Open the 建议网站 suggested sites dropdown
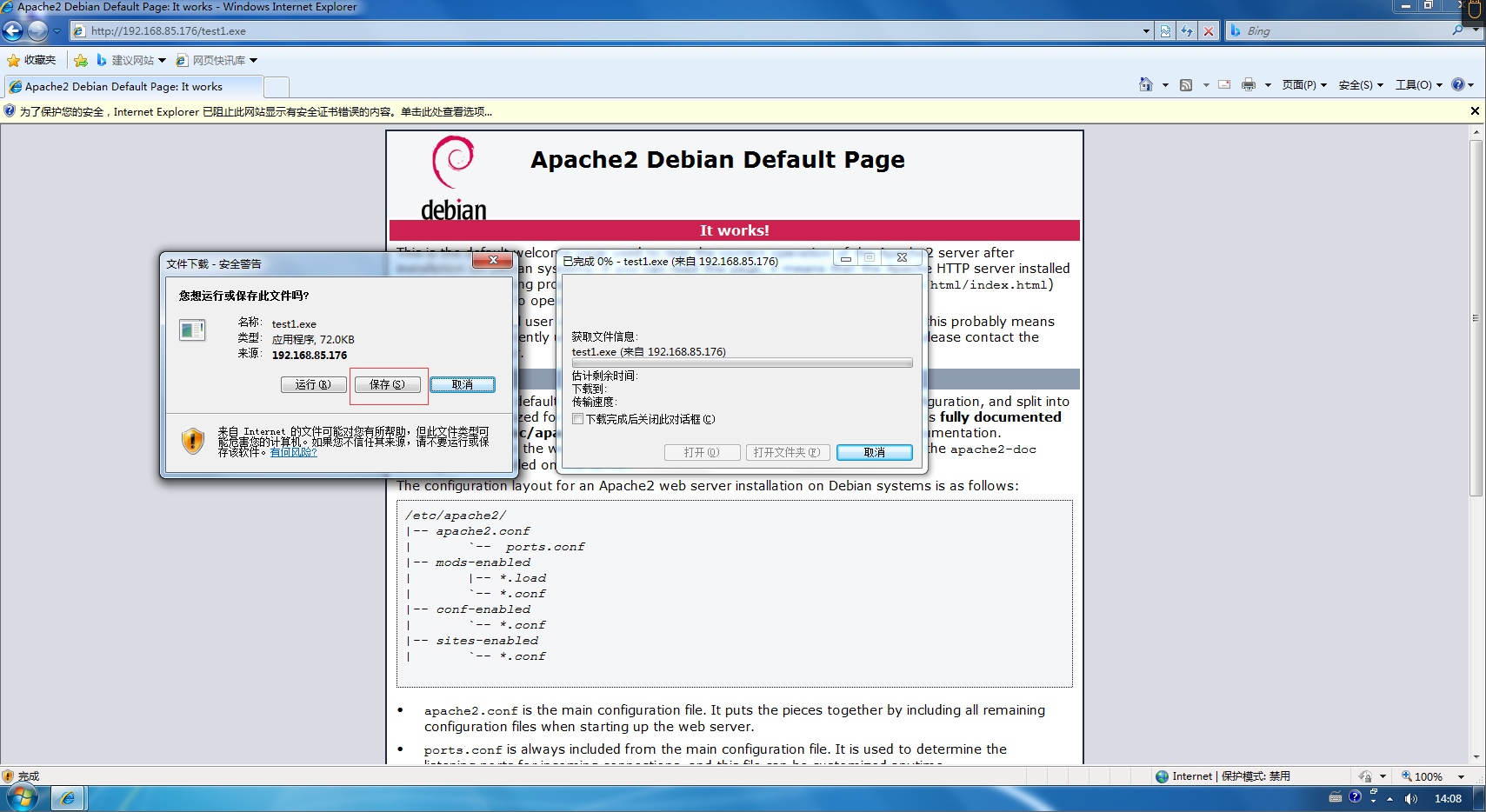Image resolution: width=1486 pixels, height=812 pixels. click(131, 60)
